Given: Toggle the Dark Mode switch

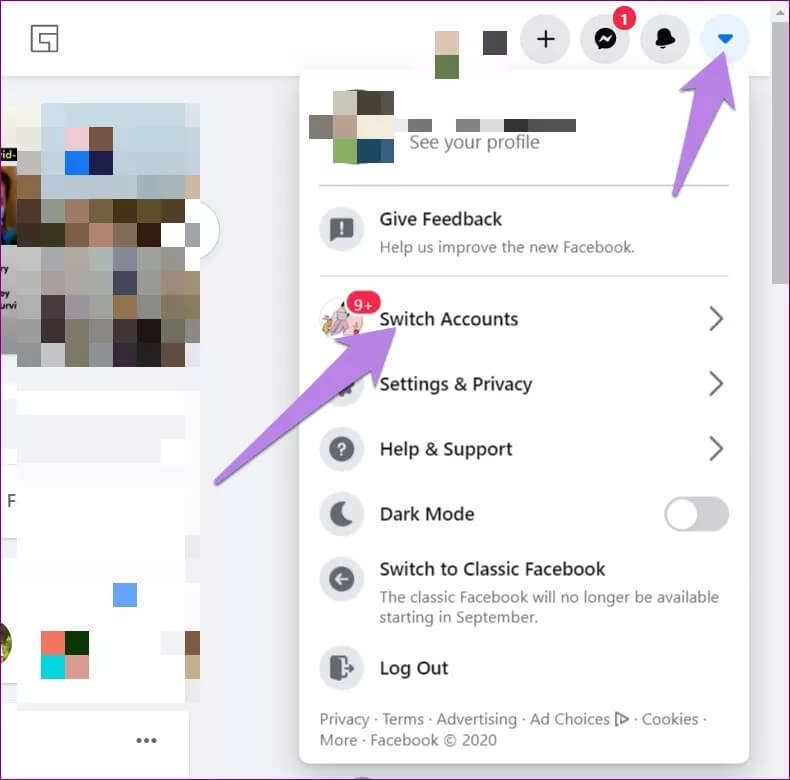Looking at the screenshot, I should [696, 514].
